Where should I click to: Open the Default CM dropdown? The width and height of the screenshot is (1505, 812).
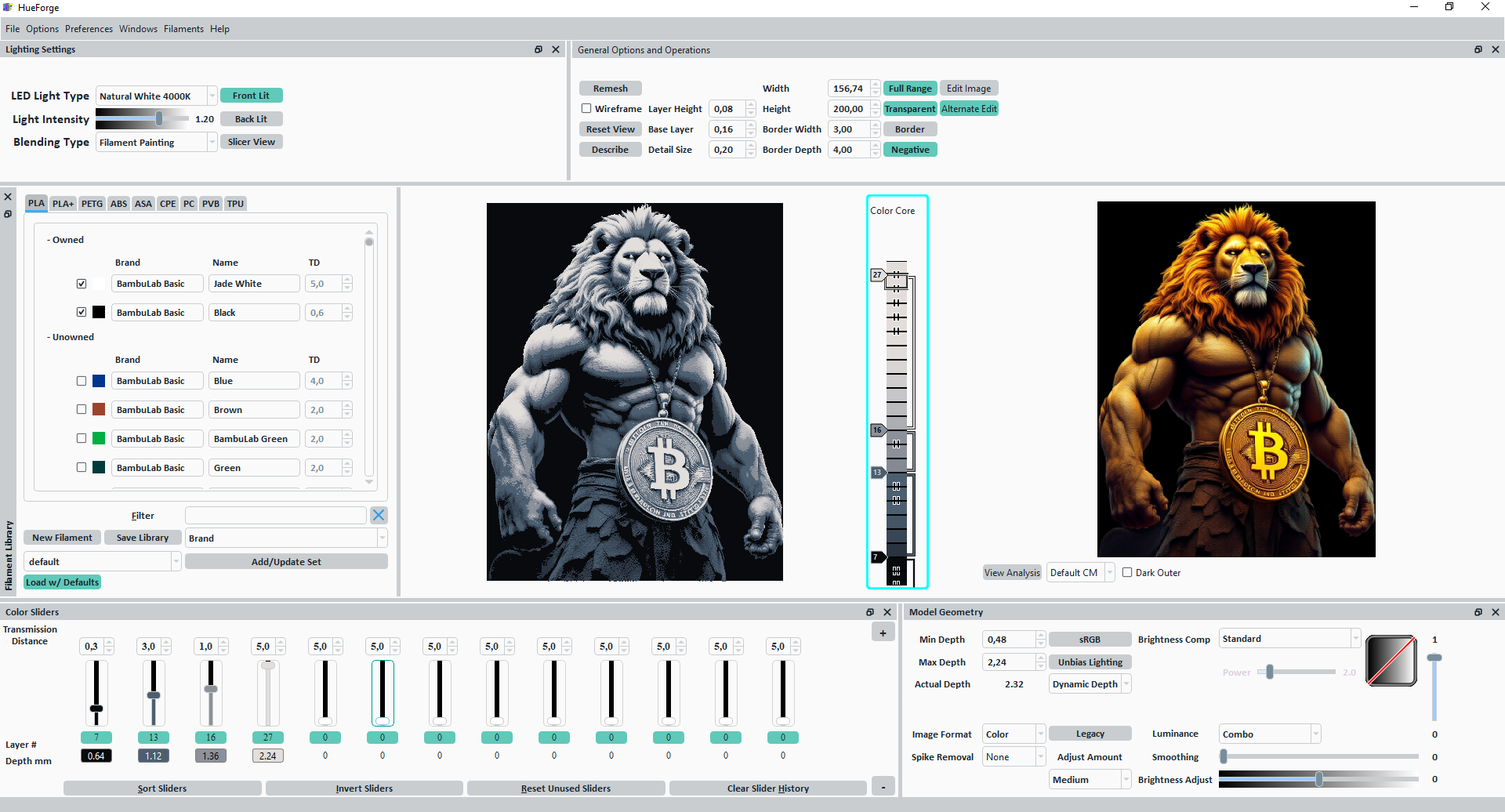point(1080,572)
